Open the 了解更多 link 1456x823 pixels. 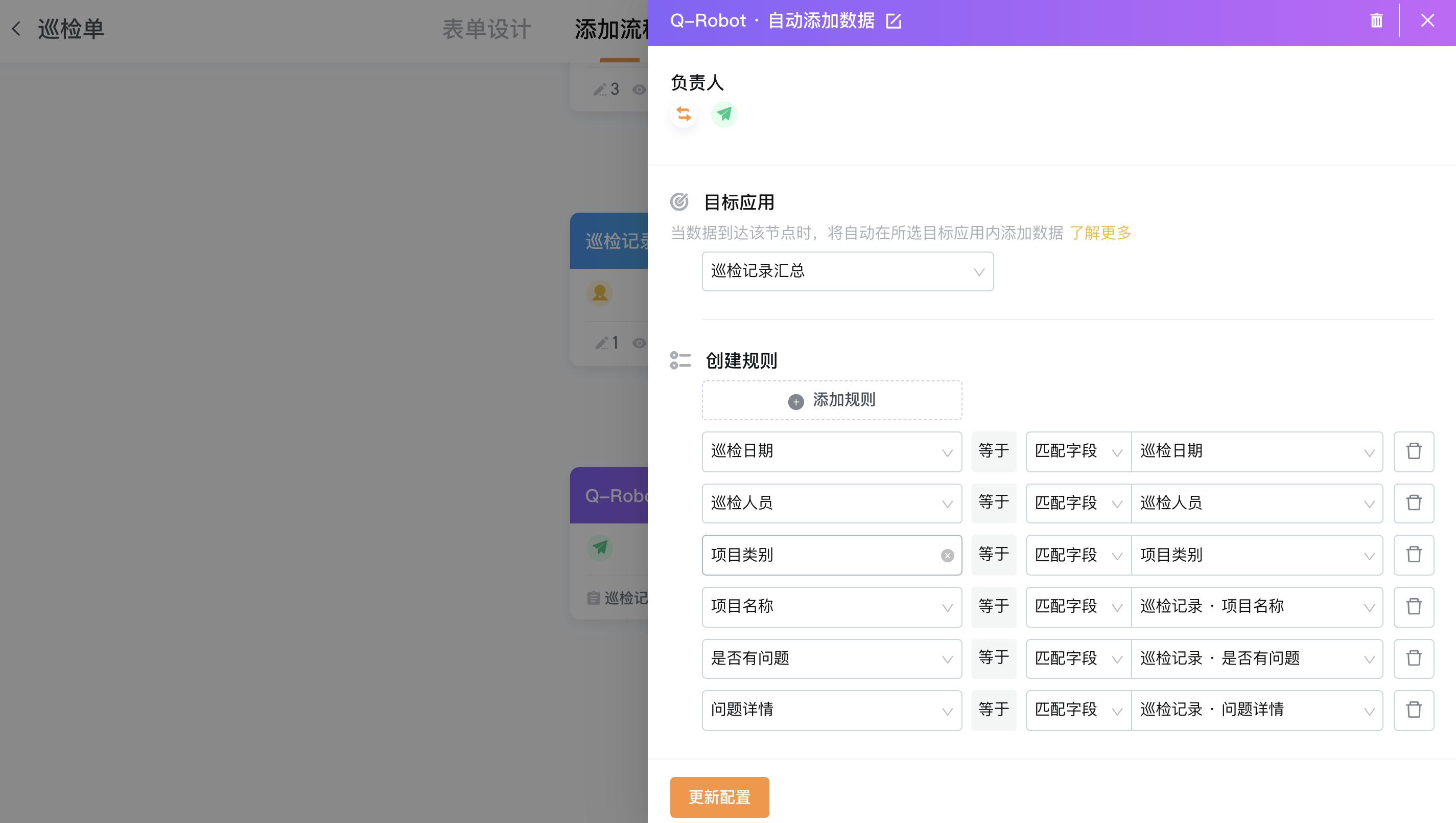pos(1100,233)
